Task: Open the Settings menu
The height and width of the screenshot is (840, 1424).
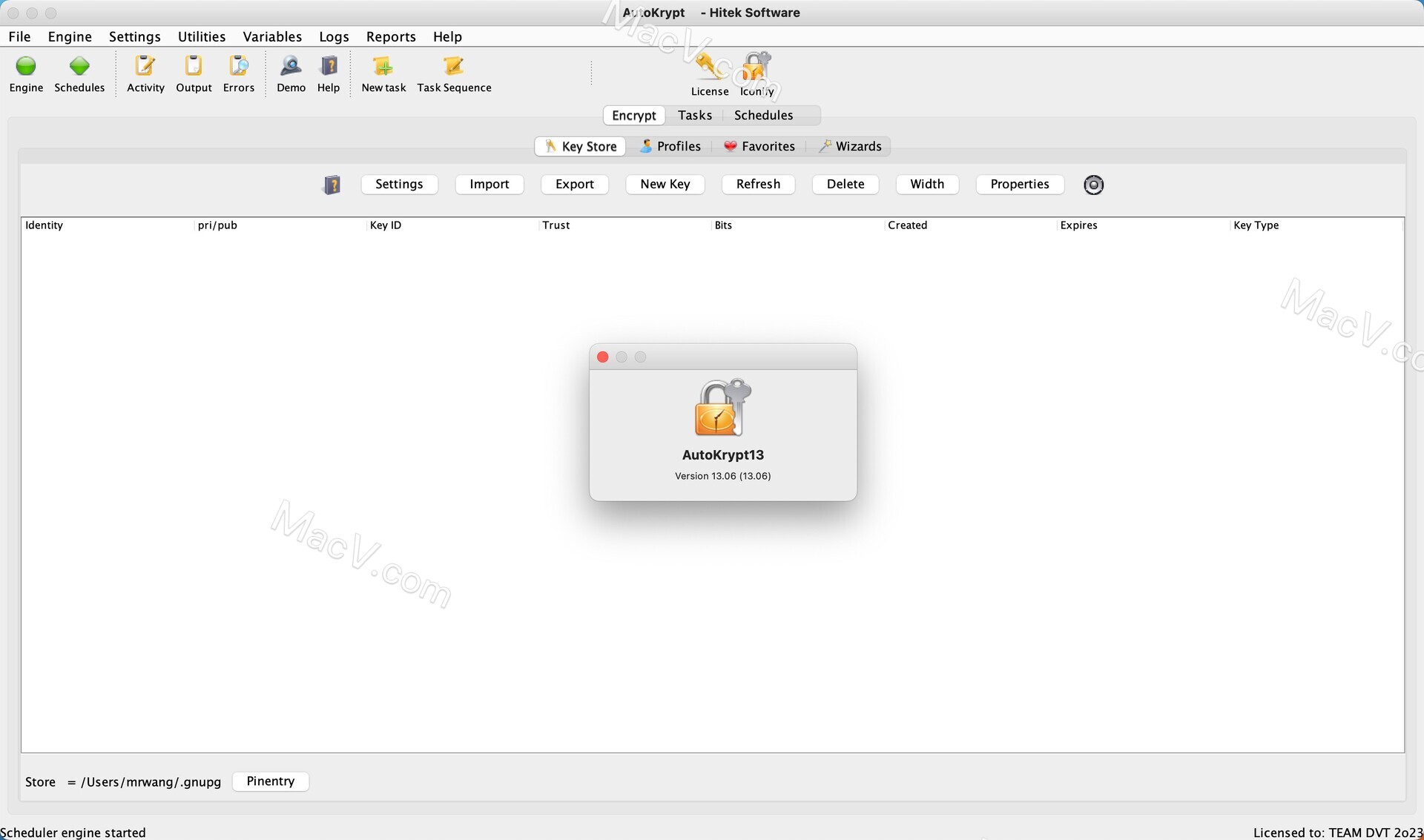Action: pos(134,36)
